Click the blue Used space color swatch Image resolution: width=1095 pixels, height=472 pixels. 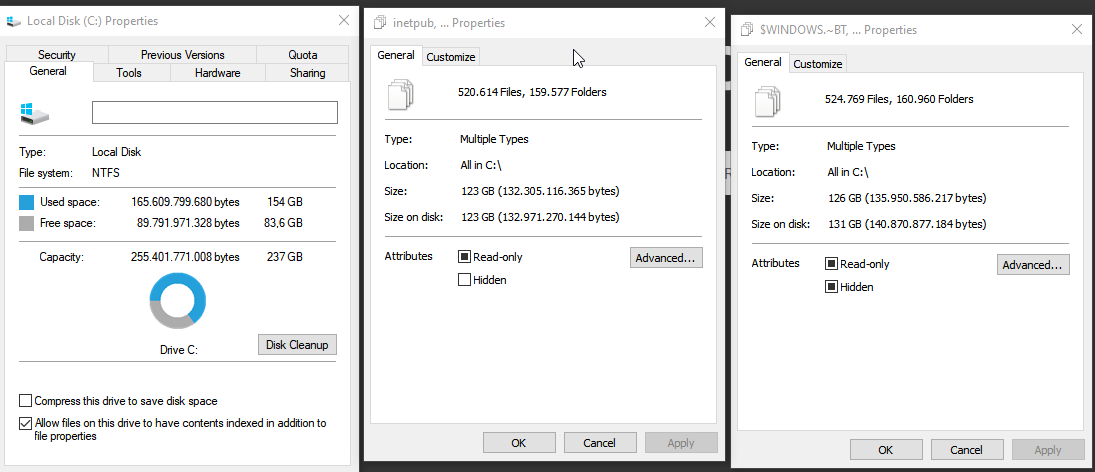26,202
